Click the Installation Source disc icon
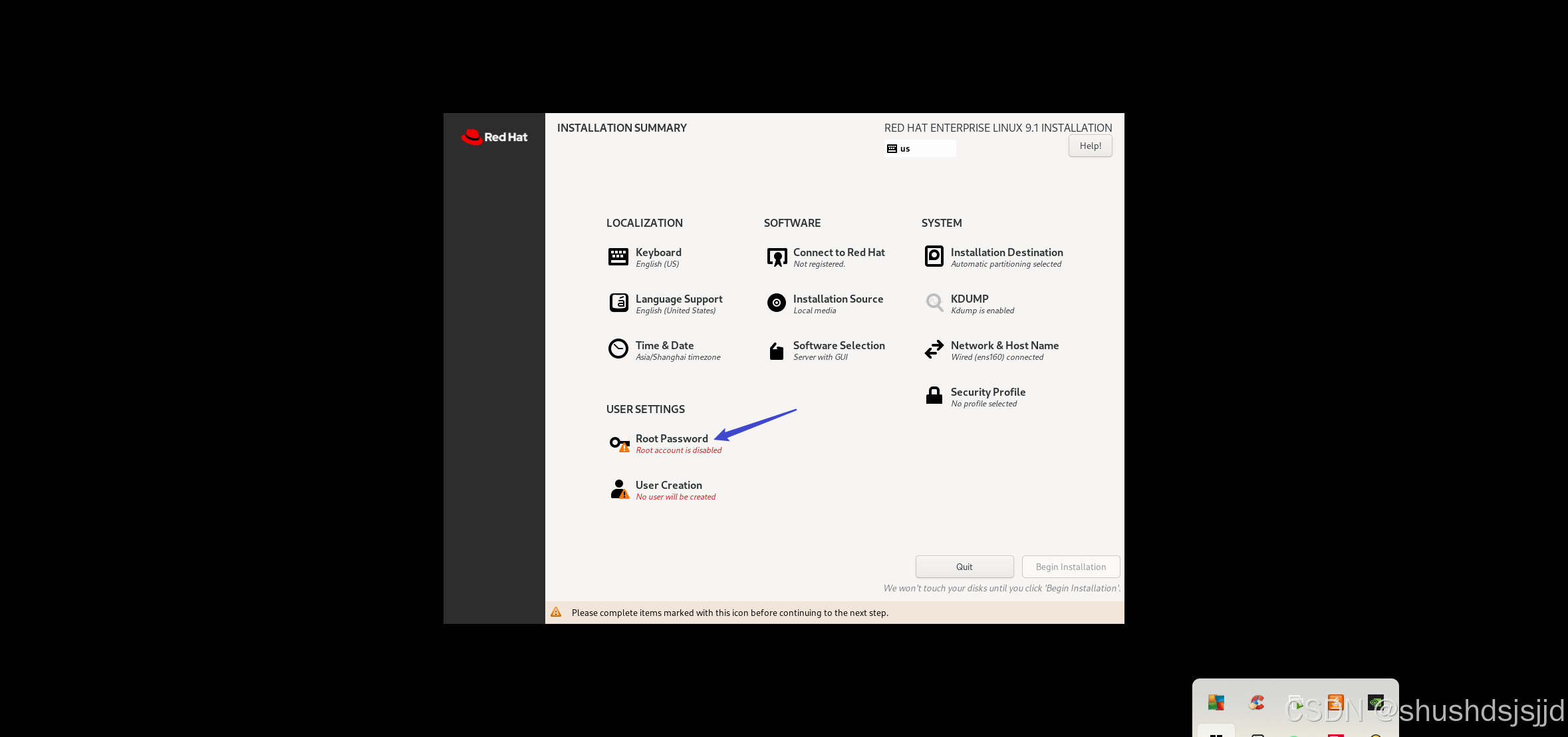Screen dimensions: 1568x737 (x=776, y=303)
